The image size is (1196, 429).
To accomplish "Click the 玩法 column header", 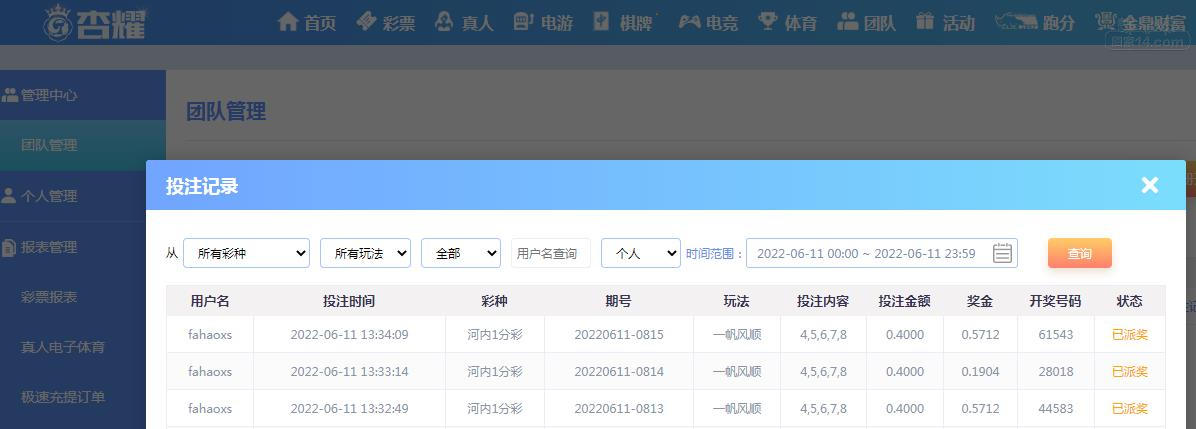I will (x=737, y=301).
